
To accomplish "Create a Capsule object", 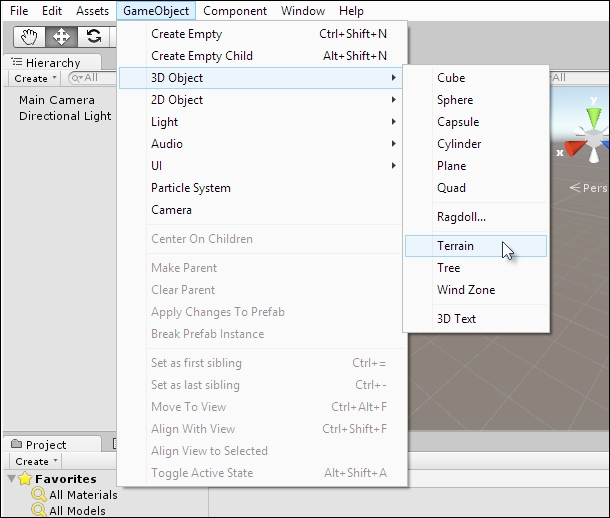I will 476,122.
